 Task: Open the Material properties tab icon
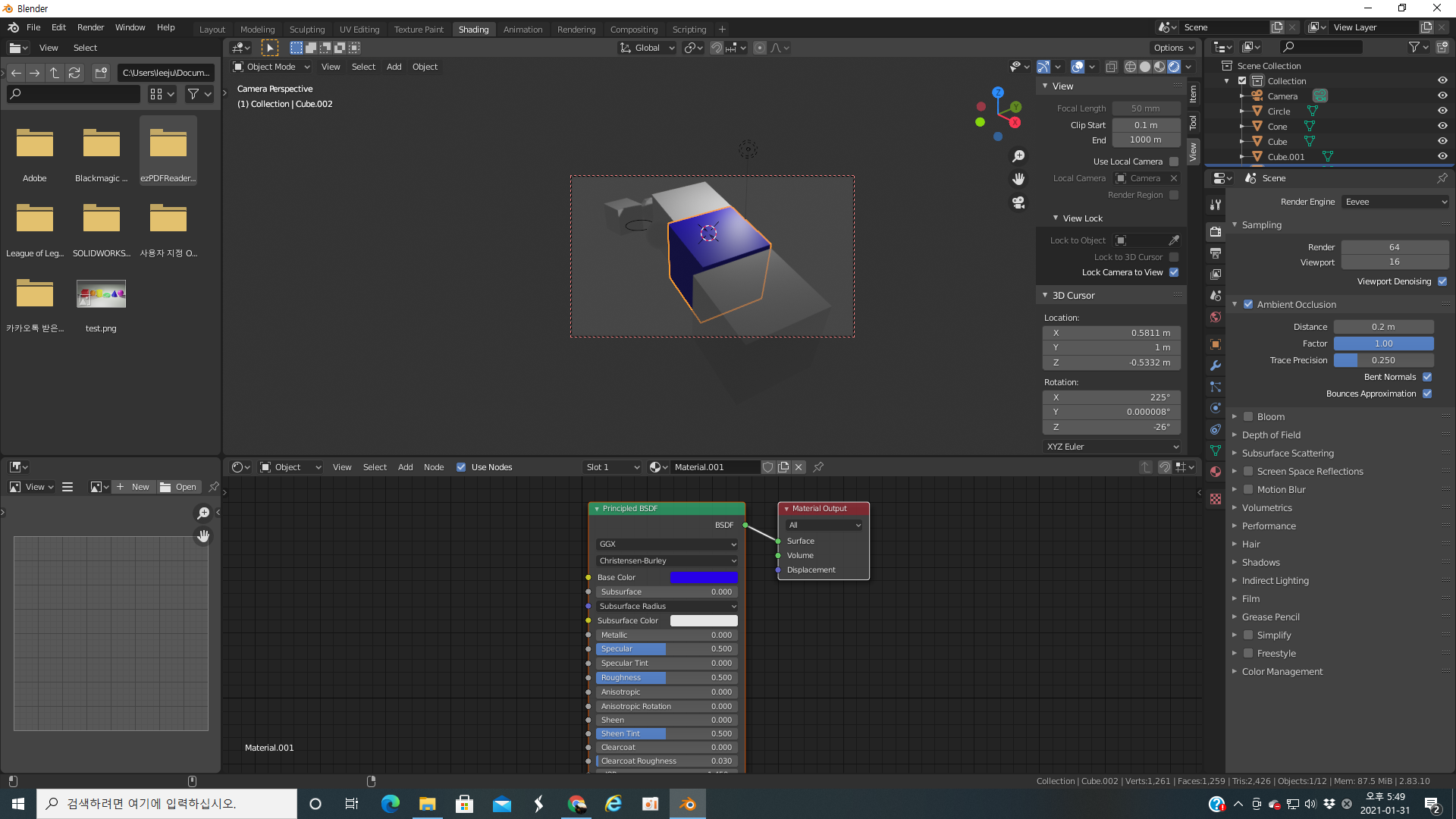(1216, 472)
